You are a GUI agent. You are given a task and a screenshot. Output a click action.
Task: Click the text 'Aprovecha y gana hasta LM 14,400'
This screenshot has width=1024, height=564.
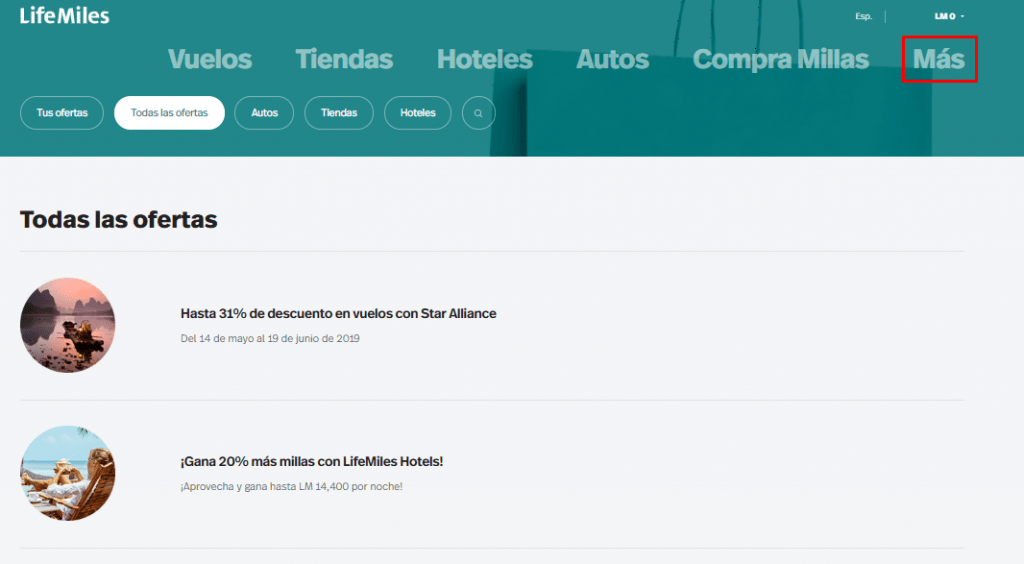pos(265,486)
